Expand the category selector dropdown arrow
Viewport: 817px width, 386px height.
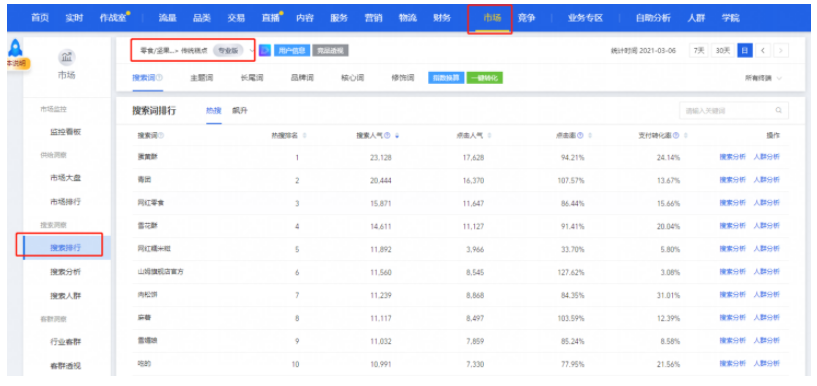252,51
